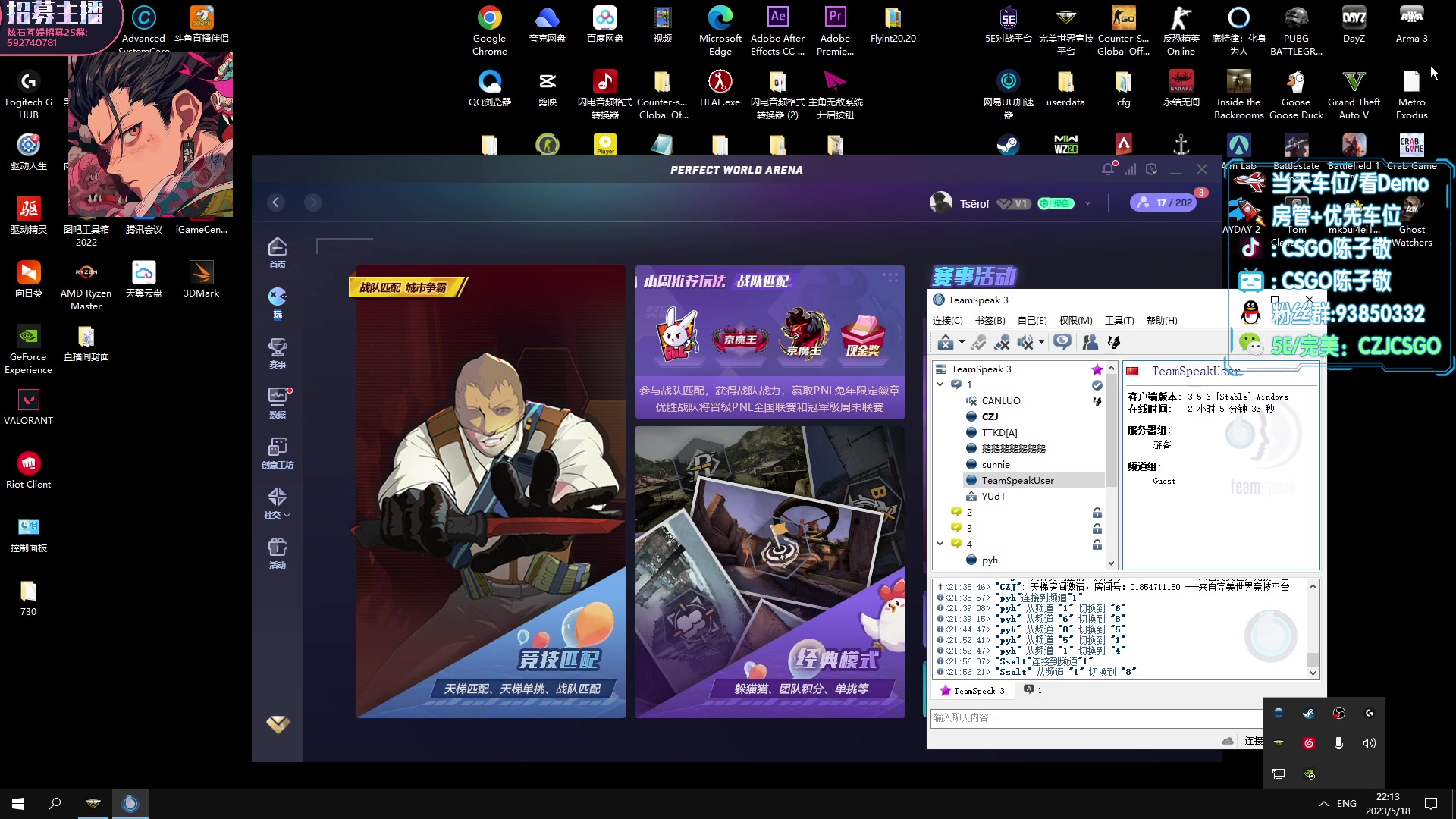Toggle speaker mute in TeamSpeak toolbar
1456x819 pixels.
coord(1025,343)
